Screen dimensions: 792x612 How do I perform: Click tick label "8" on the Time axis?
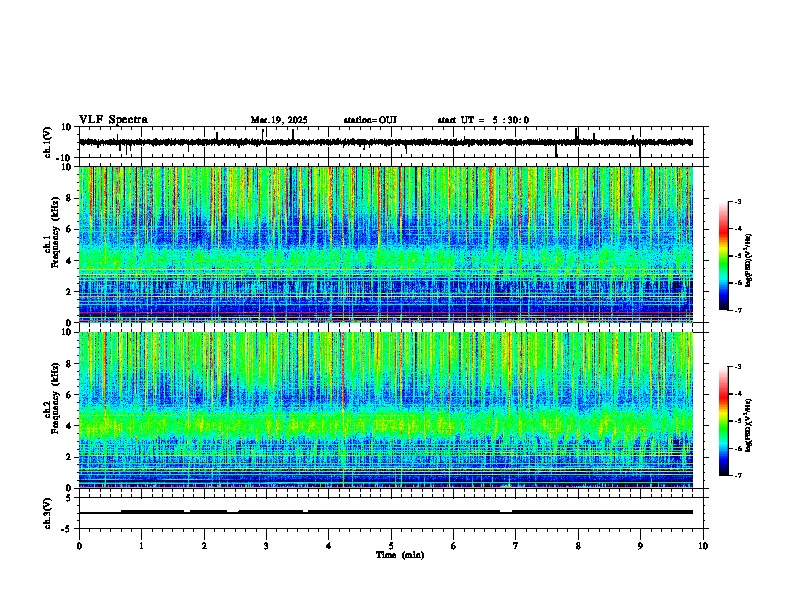(578, 546)
